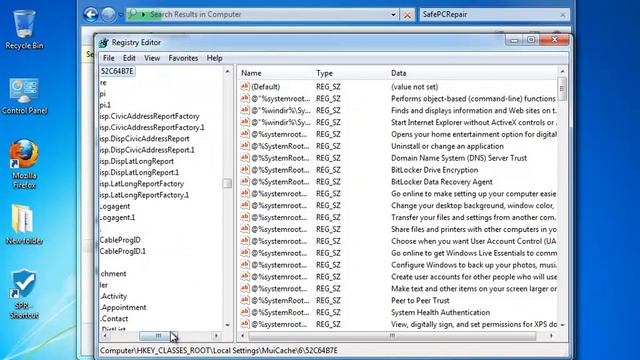Click the icon of the View, digitally sign XPS value

(x=244, y=323)
